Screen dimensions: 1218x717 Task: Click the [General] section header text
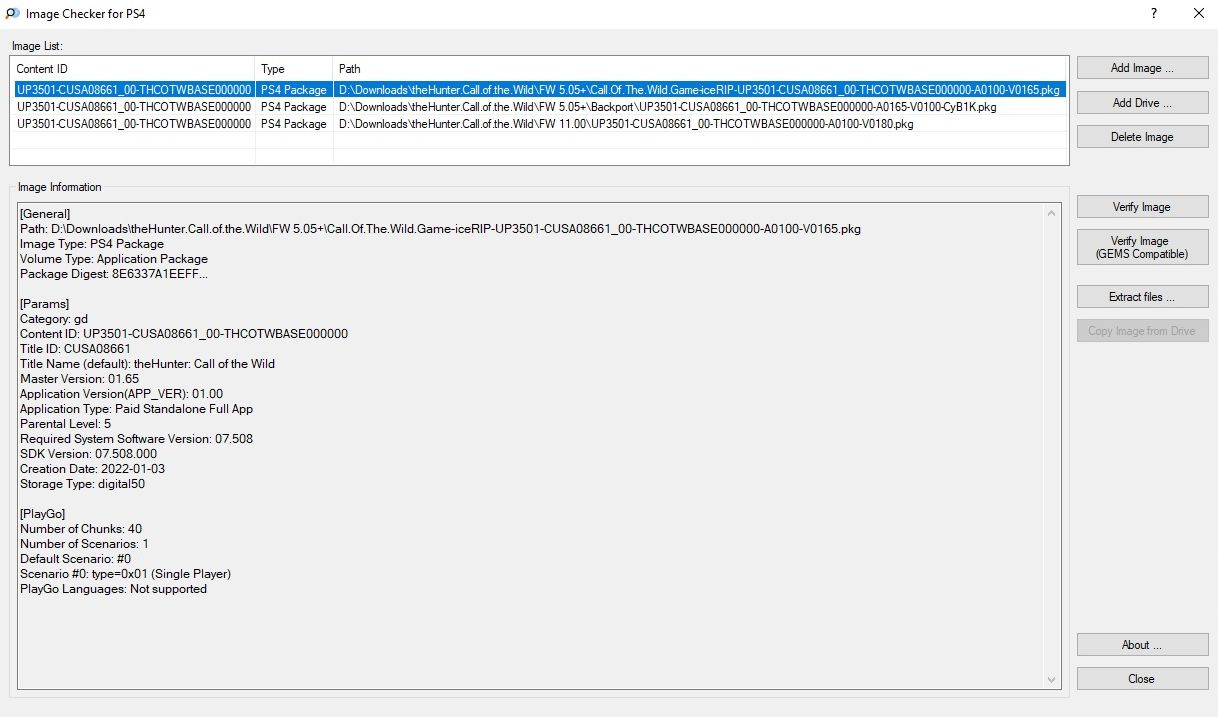pos(45,214)
